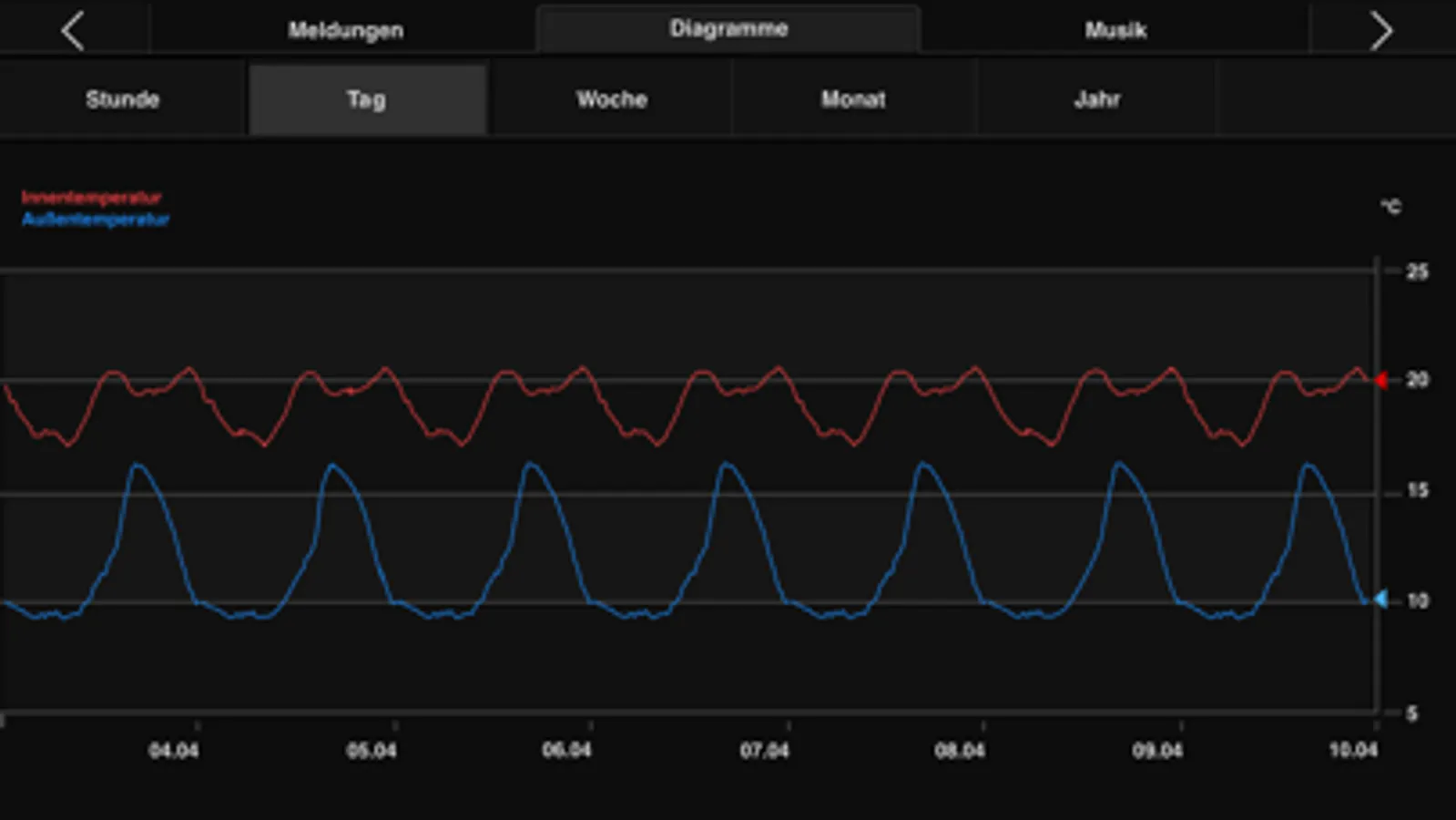
Task: Click the 15 axis value
Action: (x=1417, y=490)
